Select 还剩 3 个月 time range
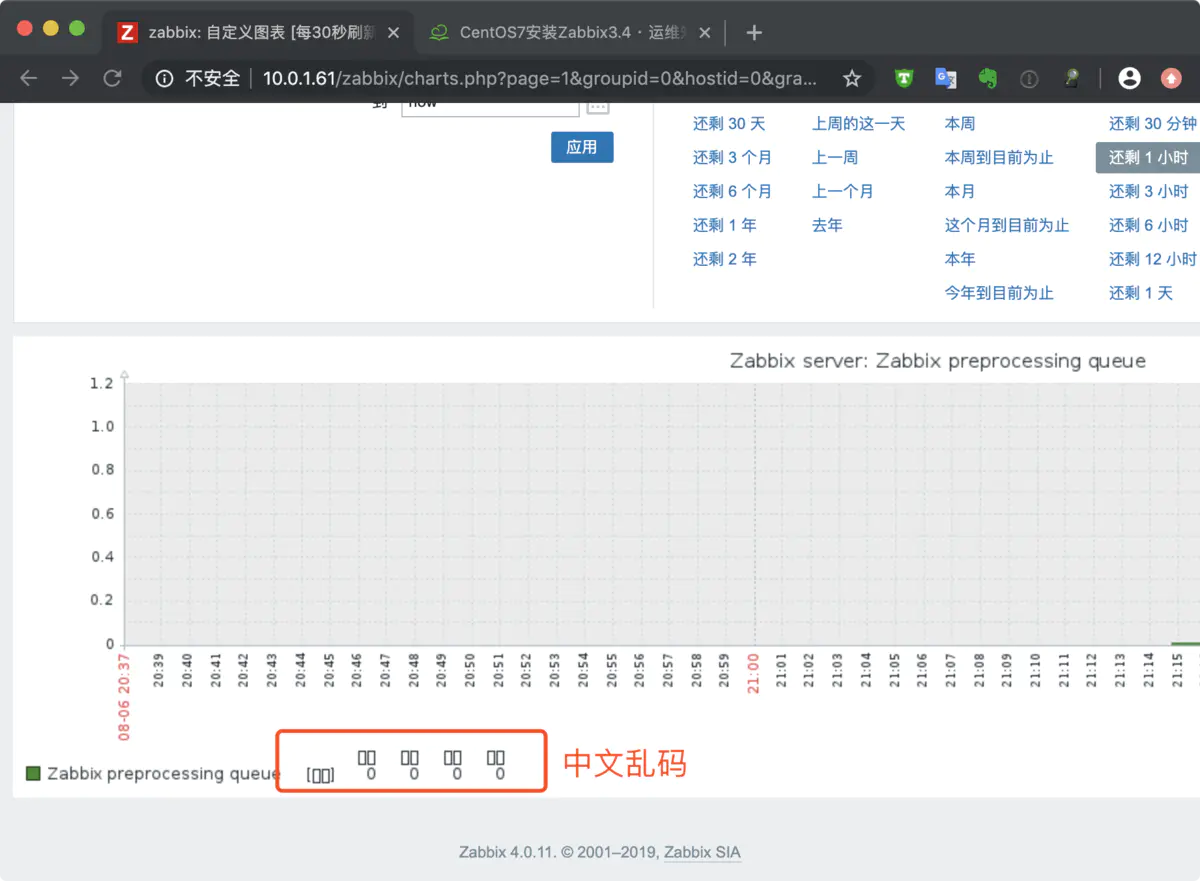This screenshot has height=881, width=1200. (732, 158)
